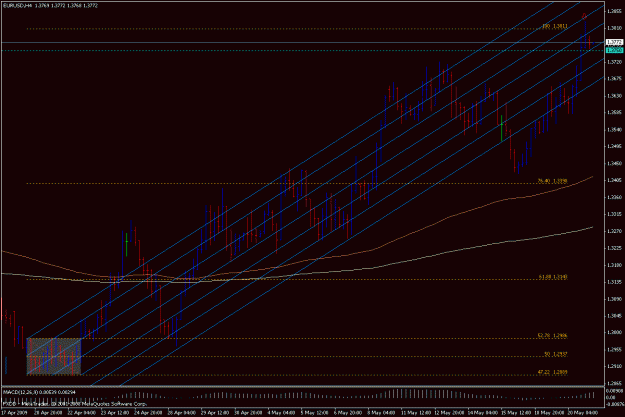Image resolution: width=625 pixels, height=417 pixels.
Task: Click the 1.3135 price axis label
Action: pos(614,282)
